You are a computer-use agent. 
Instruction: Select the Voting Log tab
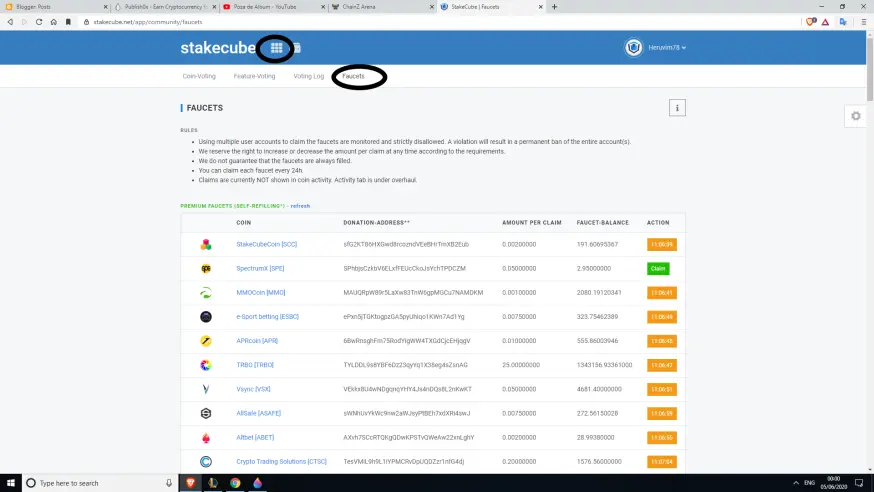[x=309, y=76]
